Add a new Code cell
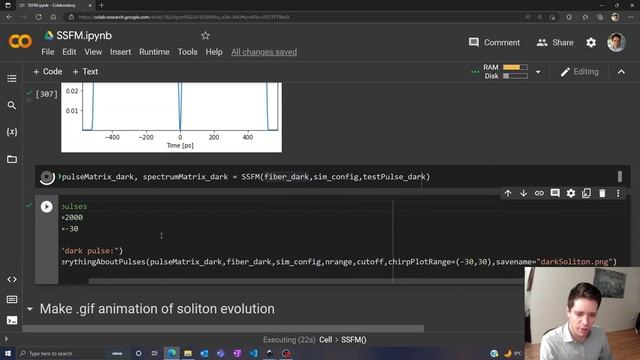 [x=48, y=72]
